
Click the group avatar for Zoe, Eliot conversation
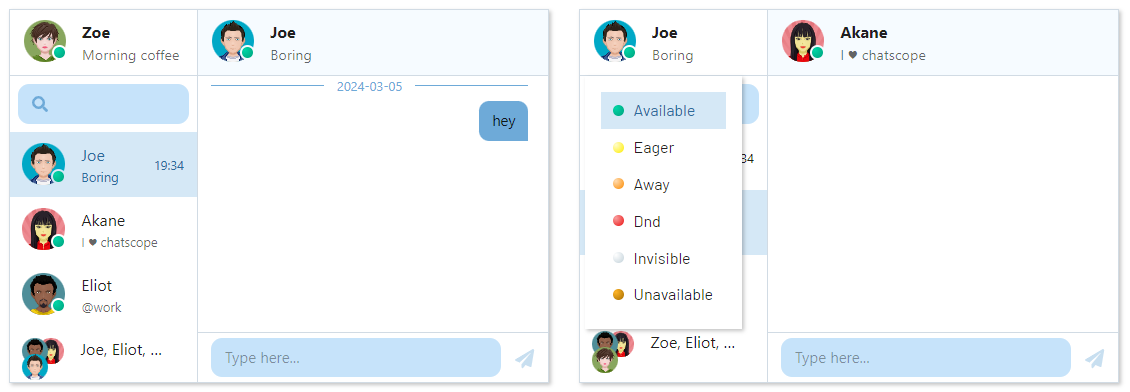(x=612, y=351)
